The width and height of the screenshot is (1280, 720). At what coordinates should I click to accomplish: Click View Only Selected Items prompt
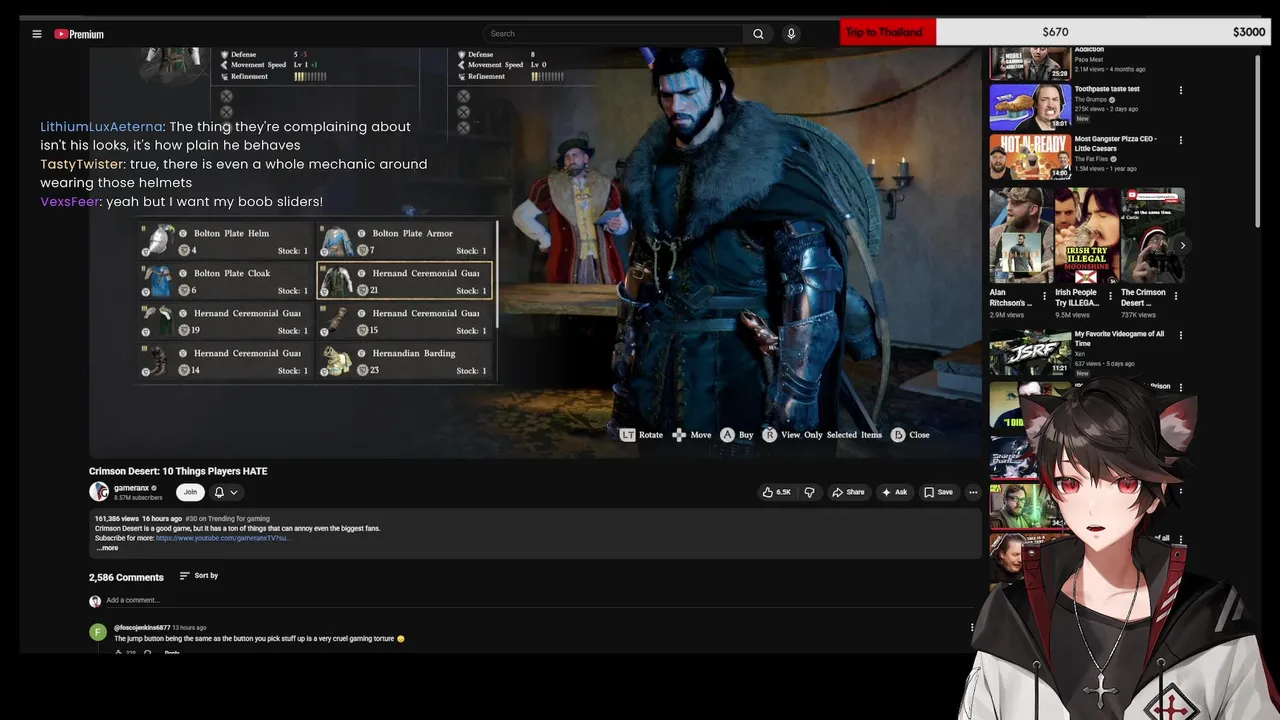(x=822, y=435)
